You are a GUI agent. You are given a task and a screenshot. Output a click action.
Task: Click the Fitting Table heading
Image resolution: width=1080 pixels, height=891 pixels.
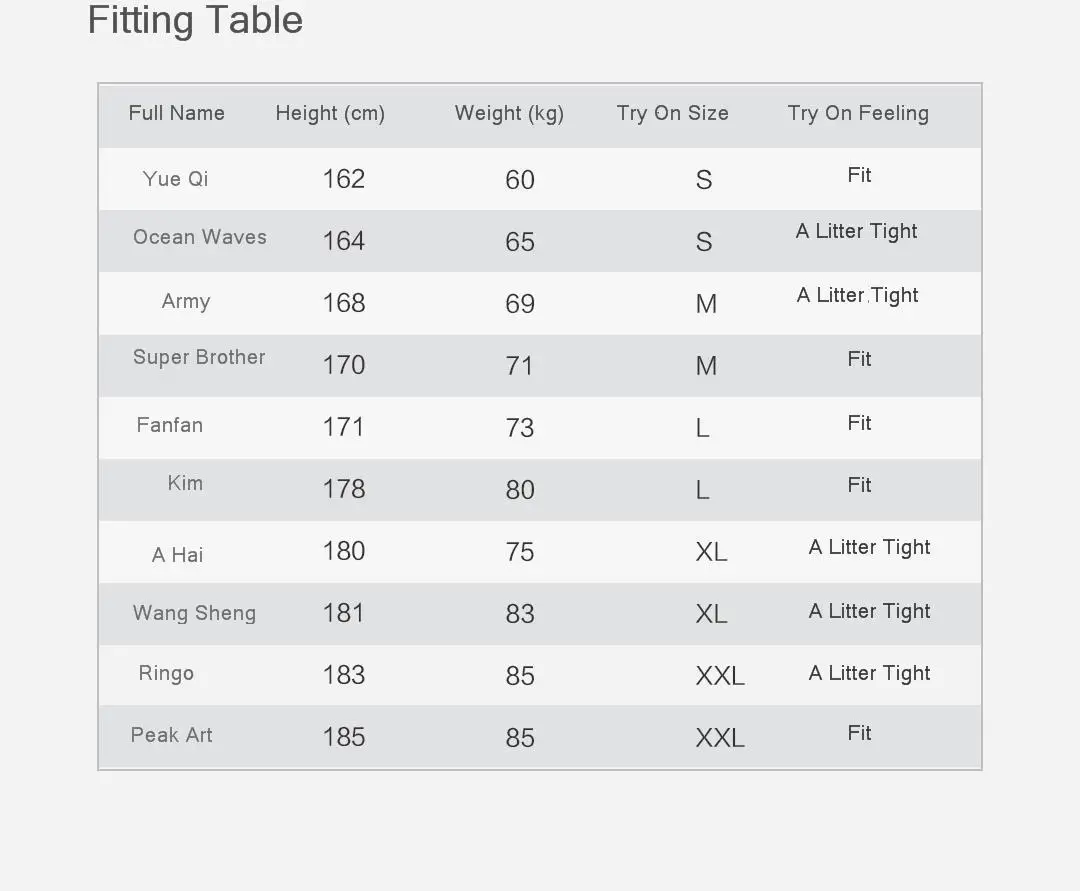tap(195, 21)
